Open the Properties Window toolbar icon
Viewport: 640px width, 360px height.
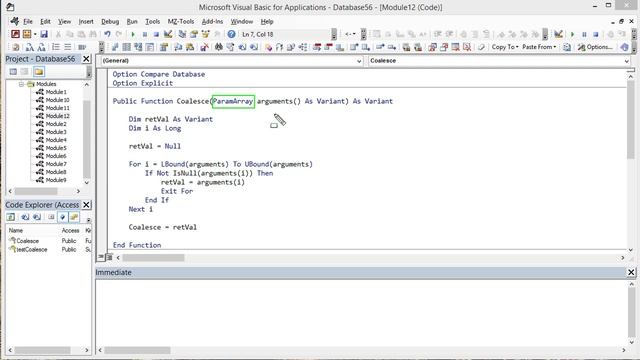click(x=194, y=34)
